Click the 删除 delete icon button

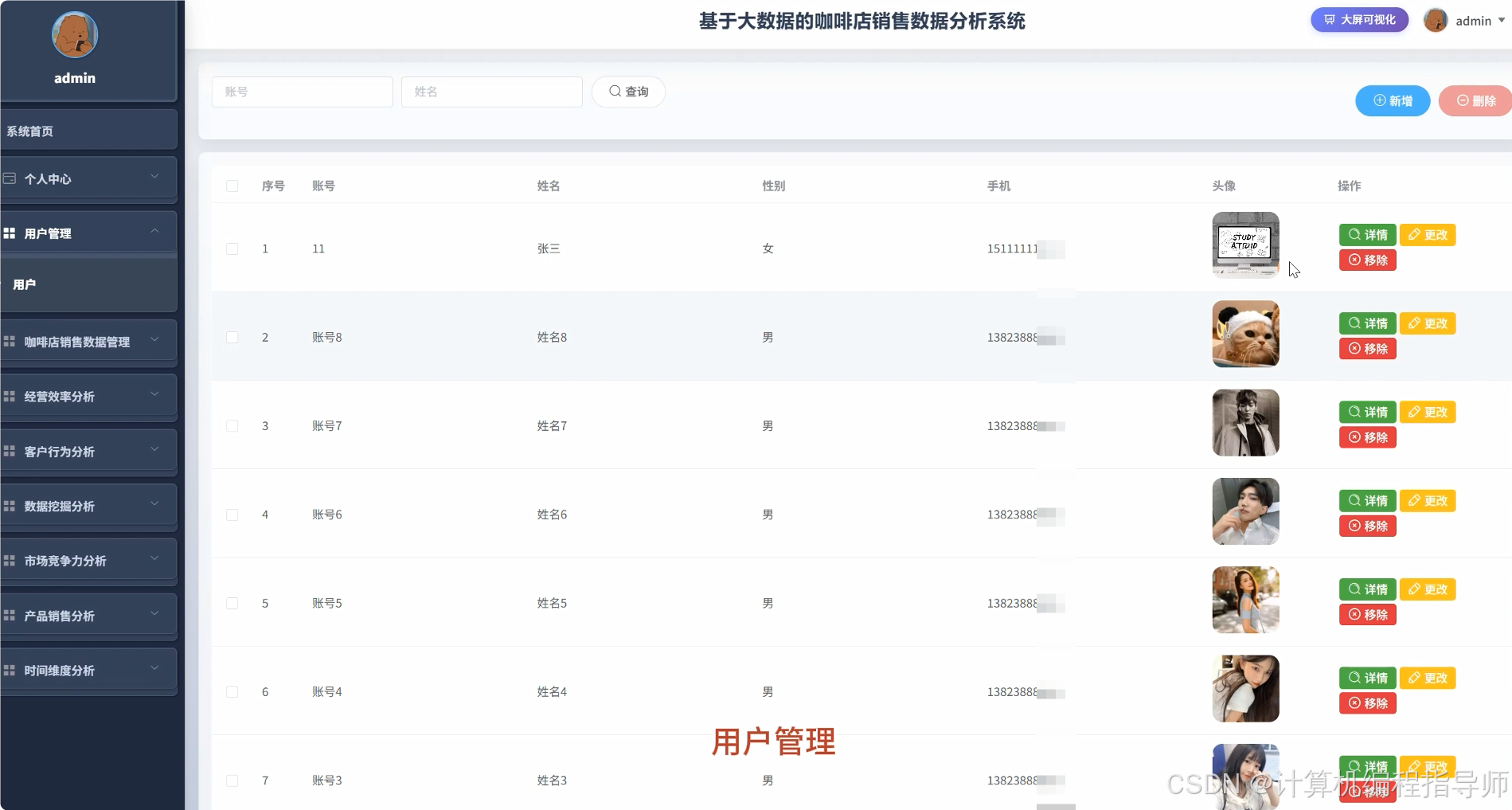tap(1474, 100)
